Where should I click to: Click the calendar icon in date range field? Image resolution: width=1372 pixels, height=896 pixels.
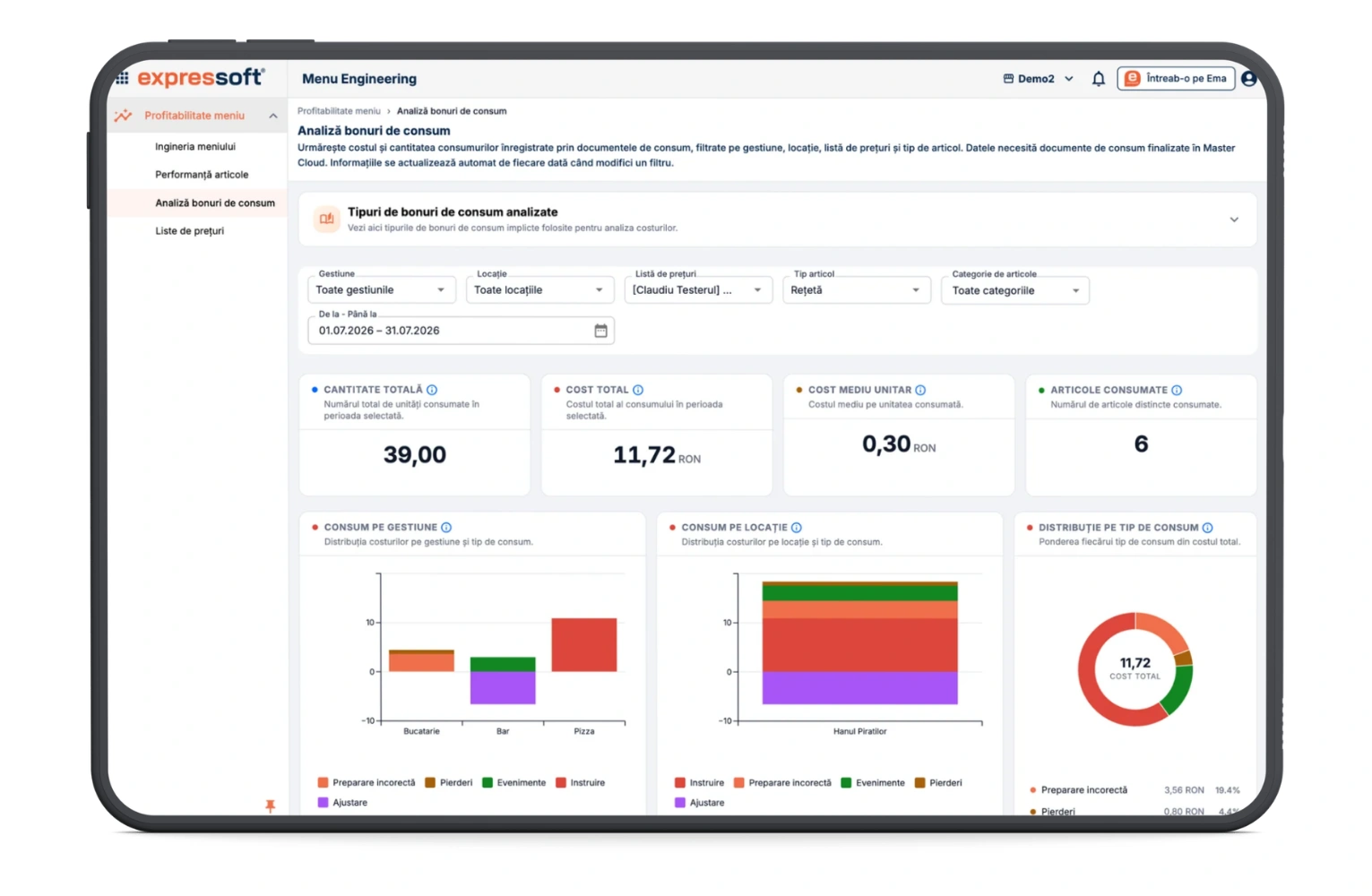[x=600, y=331]
